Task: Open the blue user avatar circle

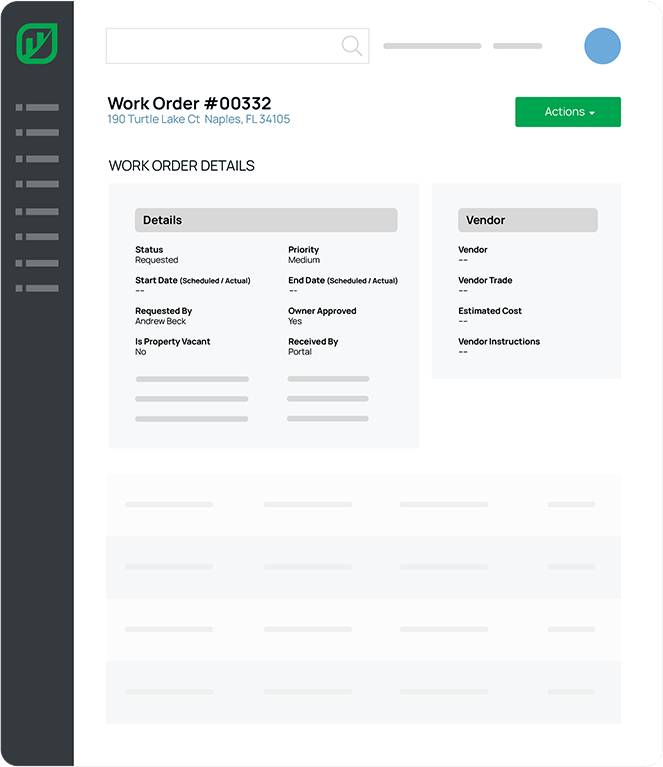Action: point(602,46)
